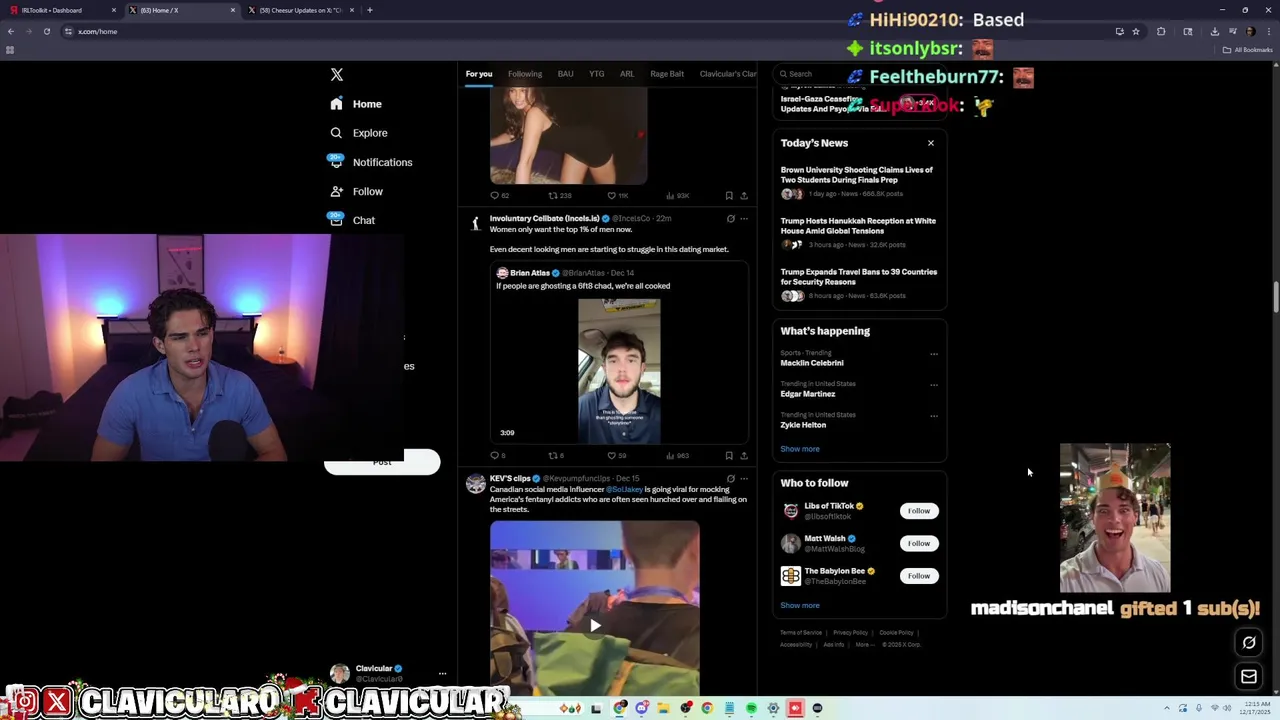This screenshot has height=720, width=1280.
Task: Click the Post button in sidebar
Action: point(382,462)
